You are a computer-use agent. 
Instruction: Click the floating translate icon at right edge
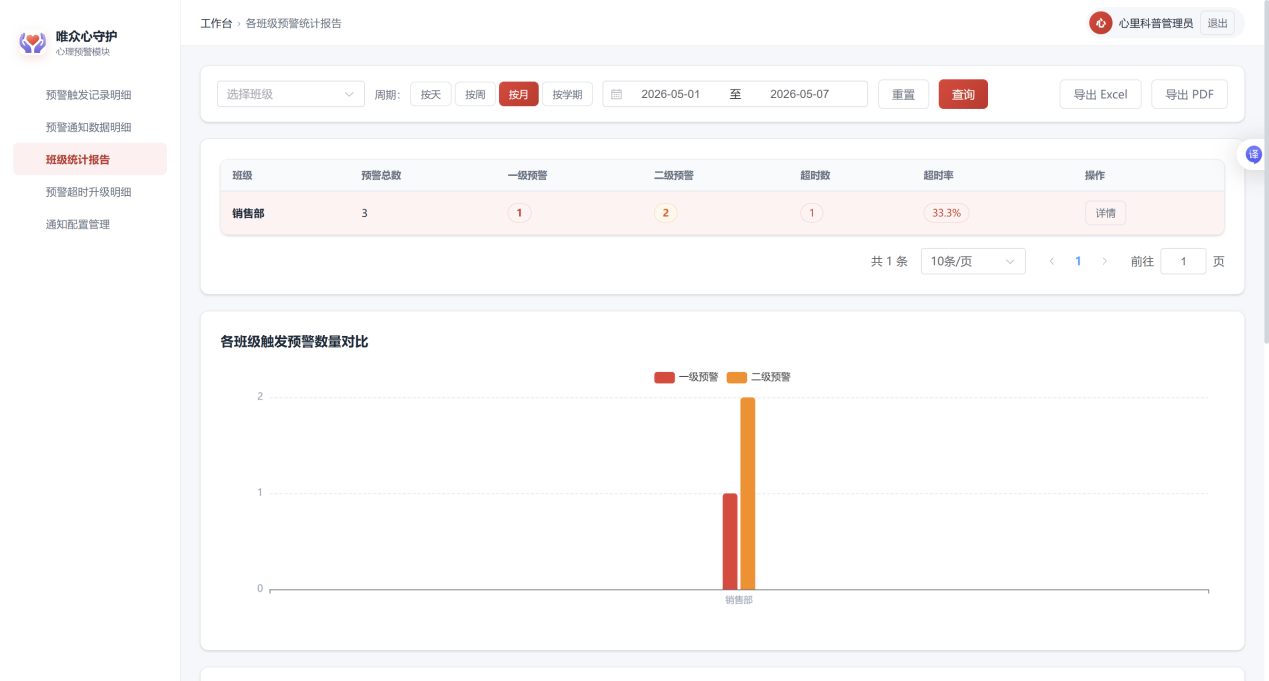pyautogui.click(x=1253, y=155)
